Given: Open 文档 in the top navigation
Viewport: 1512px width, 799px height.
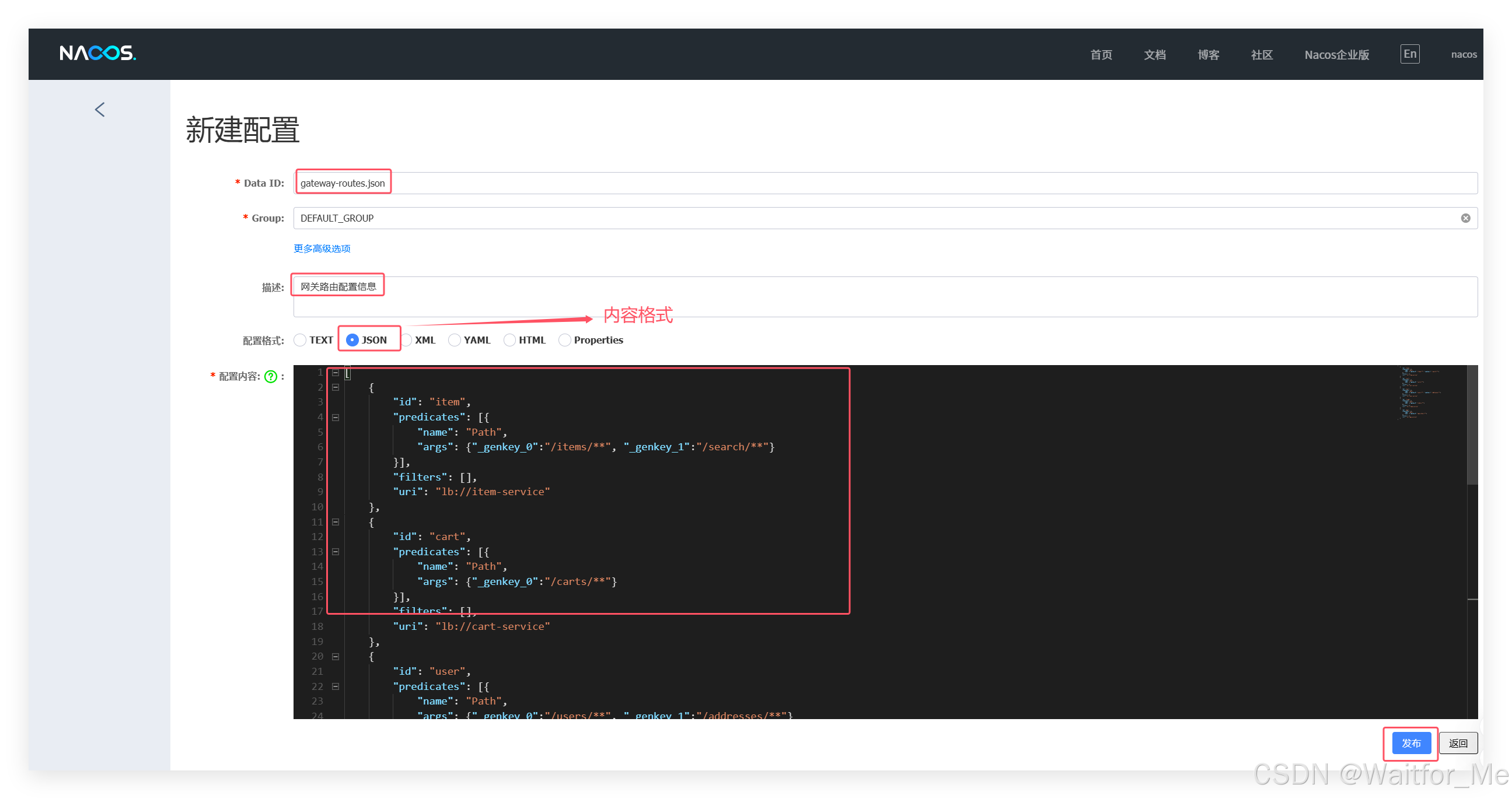Looking at the screenshot, I should (1154, 55).
